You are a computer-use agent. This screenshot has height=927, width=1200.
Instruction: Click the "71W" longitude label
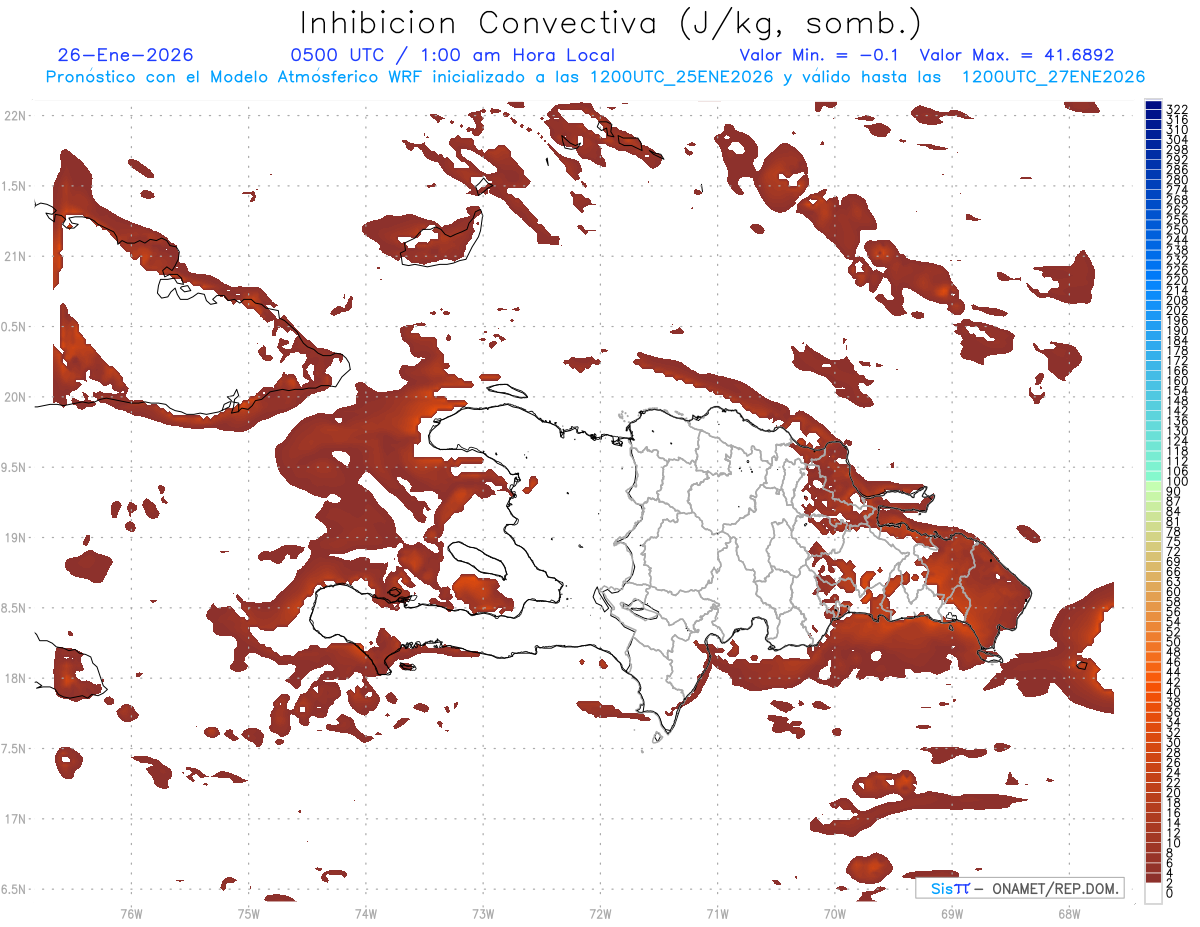pyautogui.click(x=717, y=913)
